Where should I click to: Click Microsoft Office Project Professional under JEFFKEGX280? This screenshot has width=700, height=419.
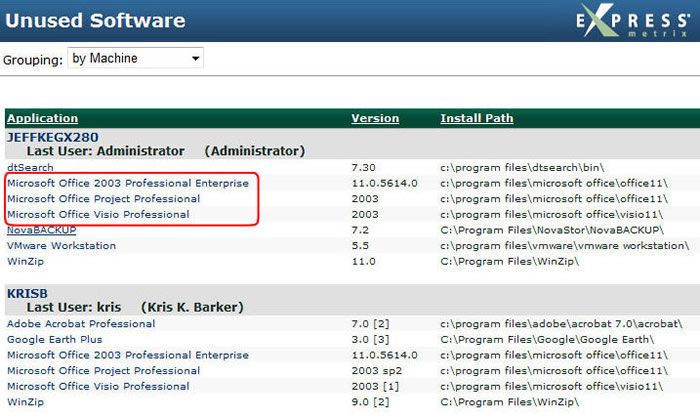coord(104,199)
